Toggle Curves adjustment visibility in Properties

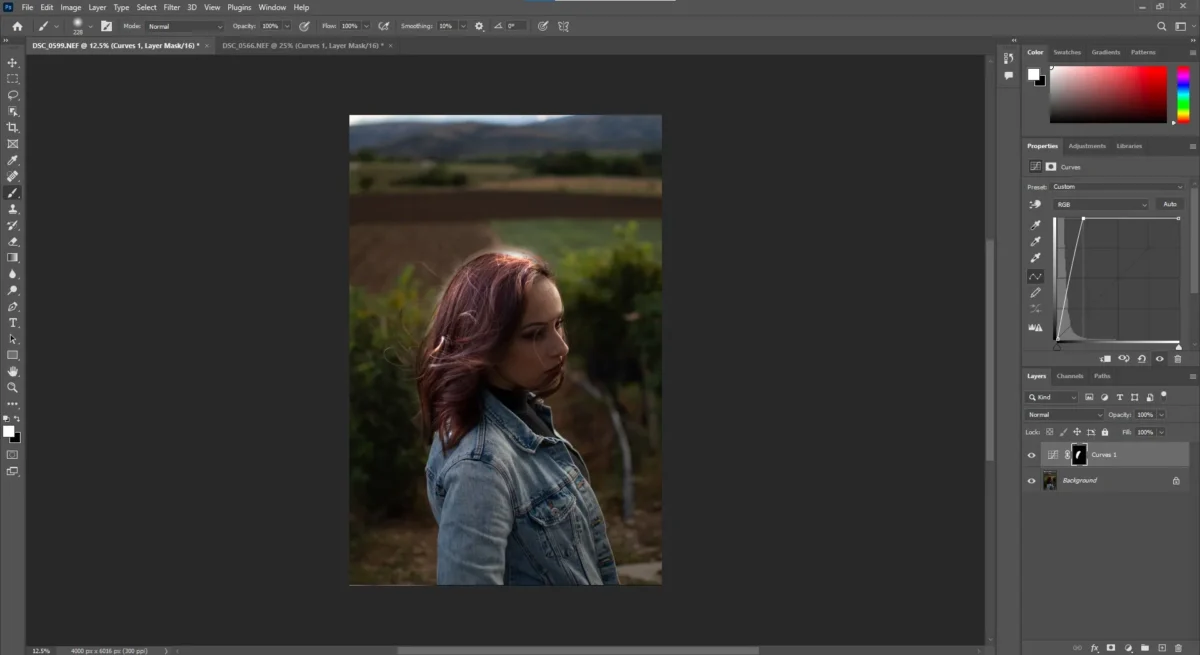(x=1159, y=358)
